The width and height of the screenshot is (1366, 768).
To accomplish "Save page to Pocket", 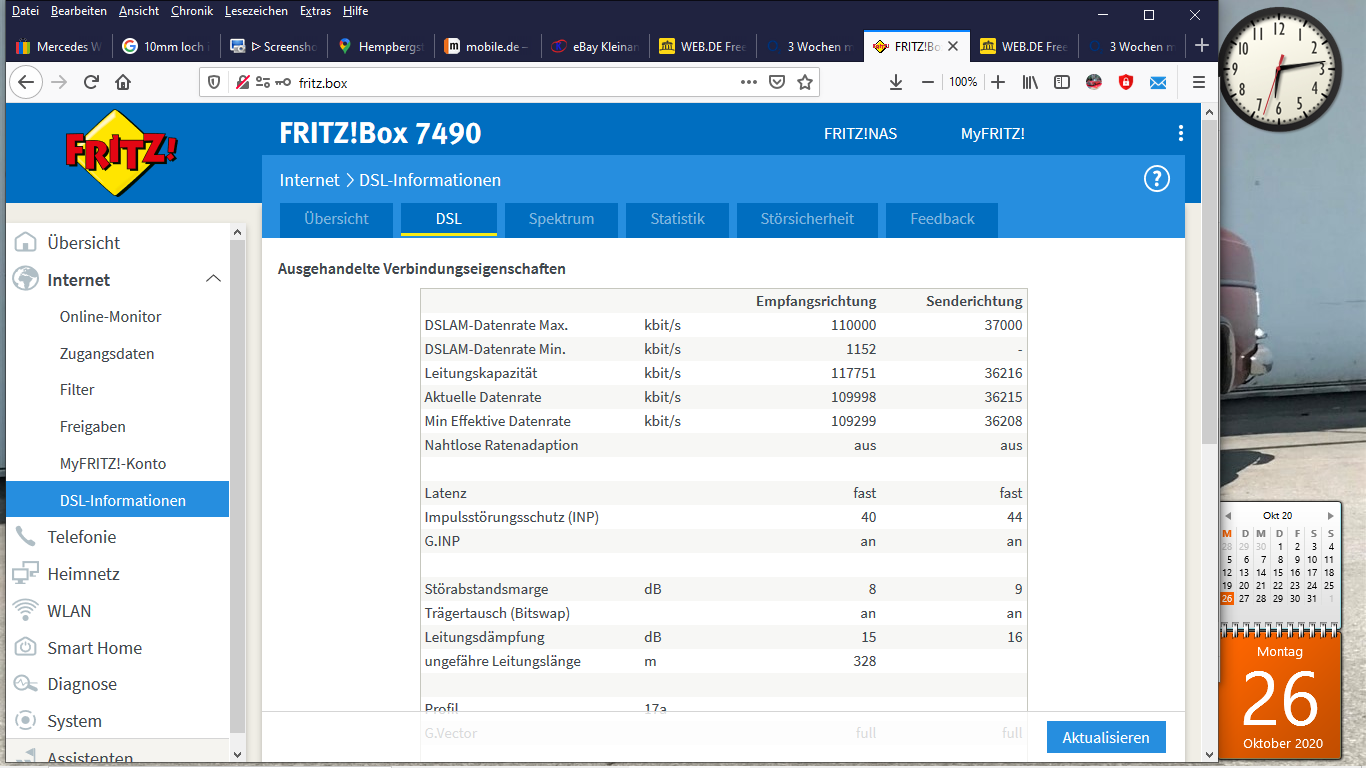I will point(776,82).
